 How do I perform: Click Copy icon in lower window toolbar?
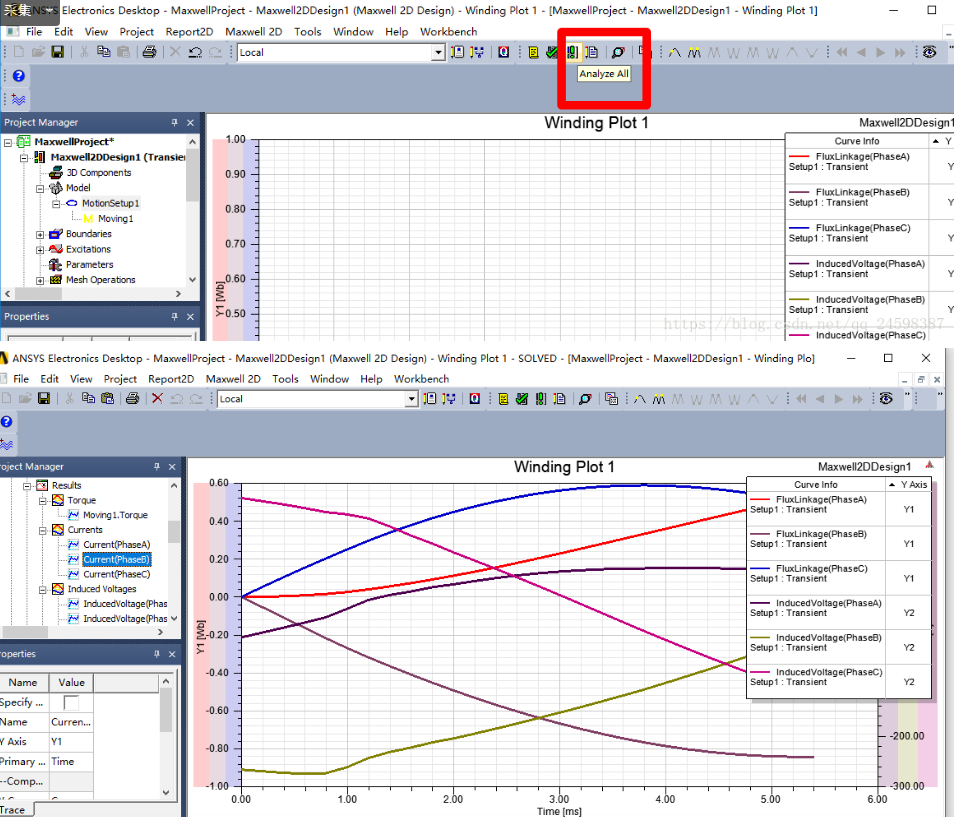coord(88,398)
